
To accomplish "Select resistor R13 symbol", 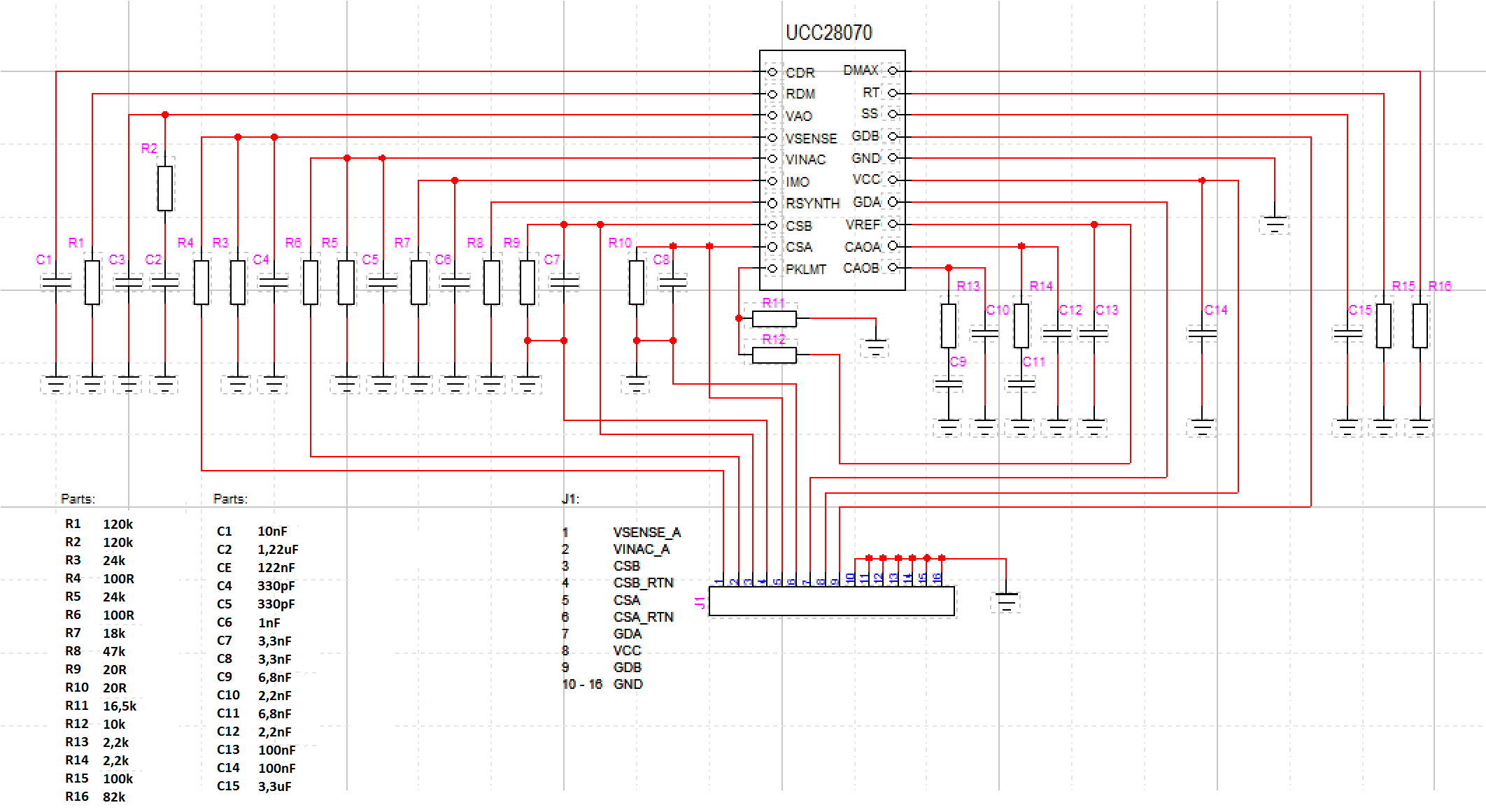I will [x=949, y=325].
